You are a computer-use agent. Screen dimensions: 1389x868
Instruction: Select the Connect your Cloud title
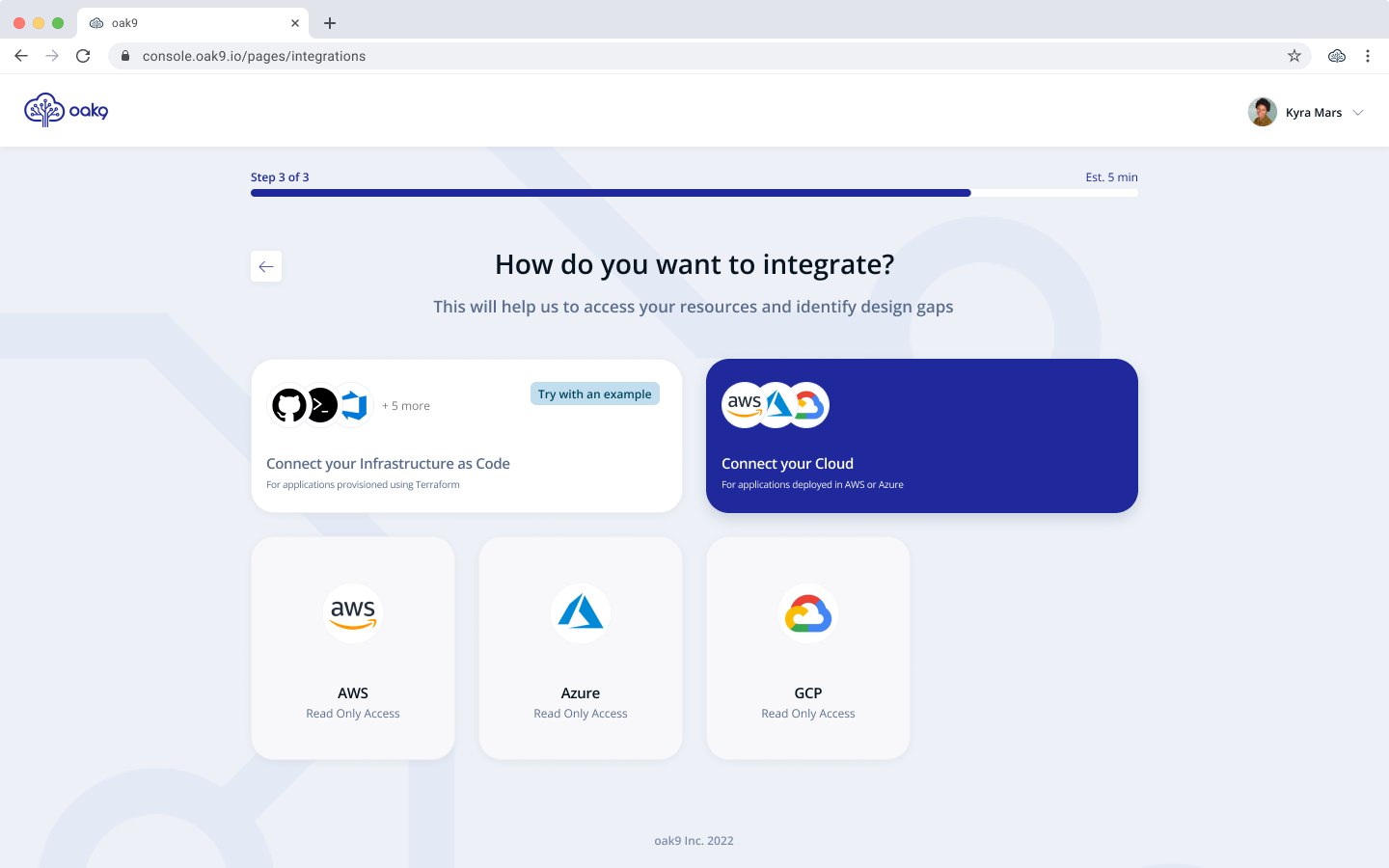coord(787,464)
